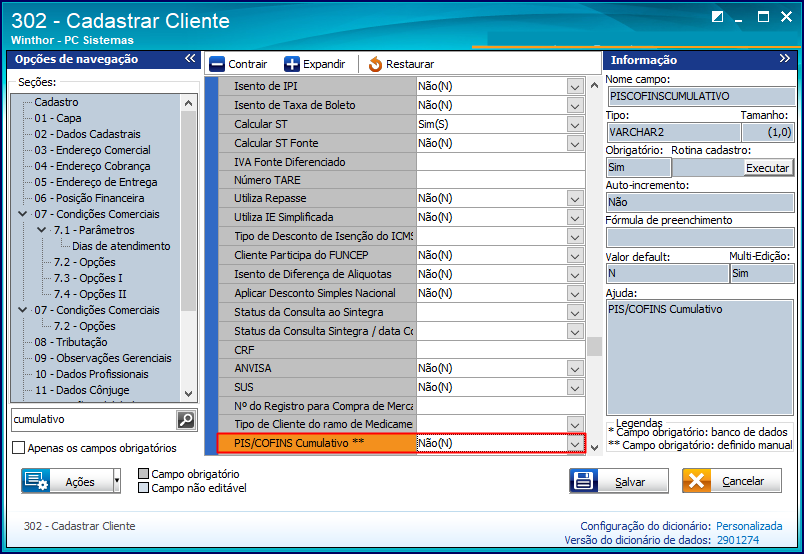This screenshot has height=554, width=804.
Task: Select 06 - Posição Financeira section
Action: click(89, 198)
